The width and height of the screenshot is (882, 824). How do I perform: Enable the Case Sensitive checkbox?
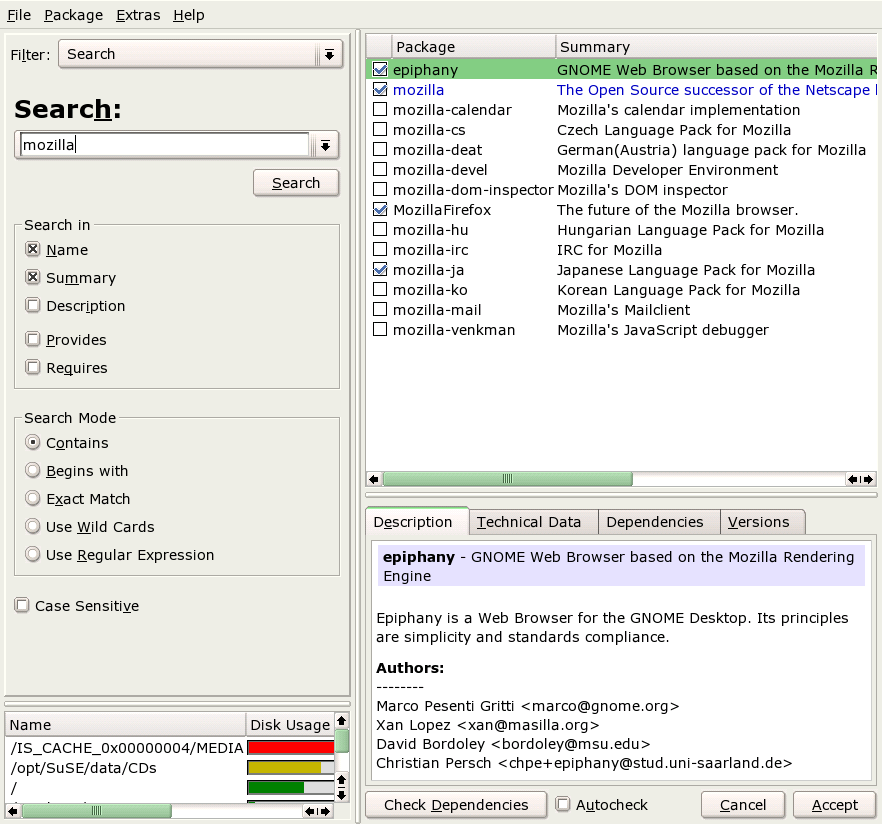[x=22, y=606]
